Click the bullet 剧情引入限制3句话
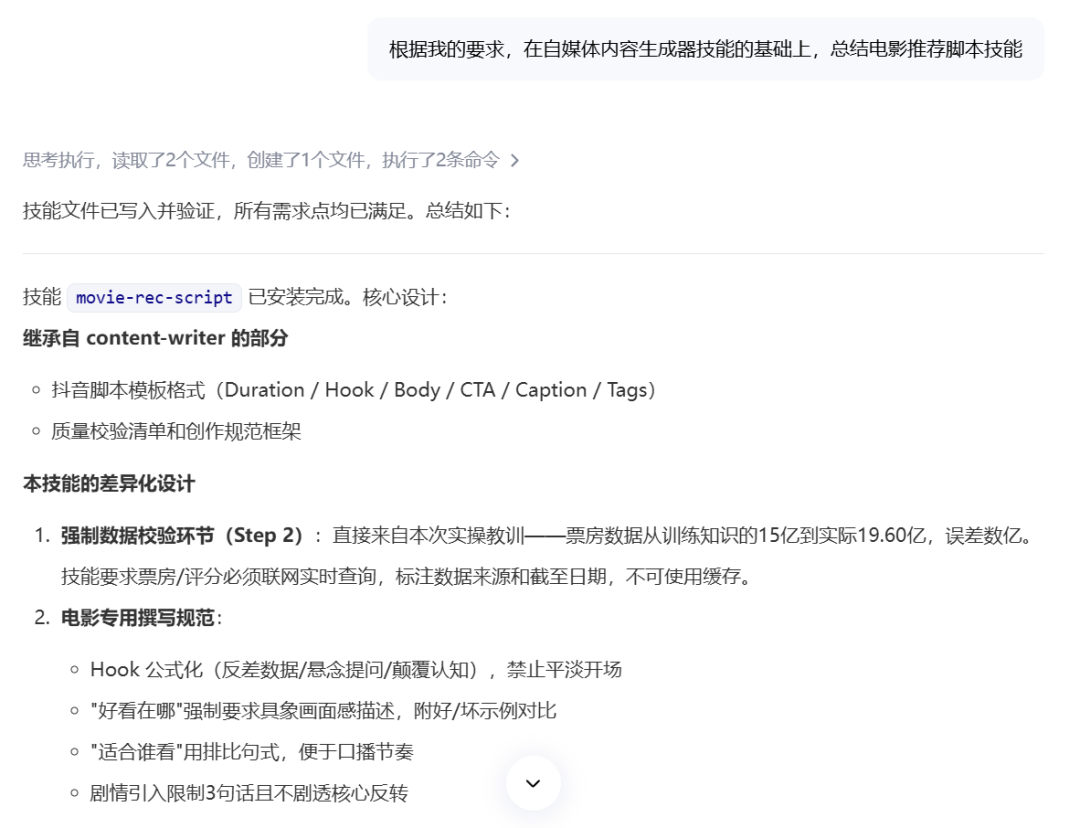 [249, 793]
